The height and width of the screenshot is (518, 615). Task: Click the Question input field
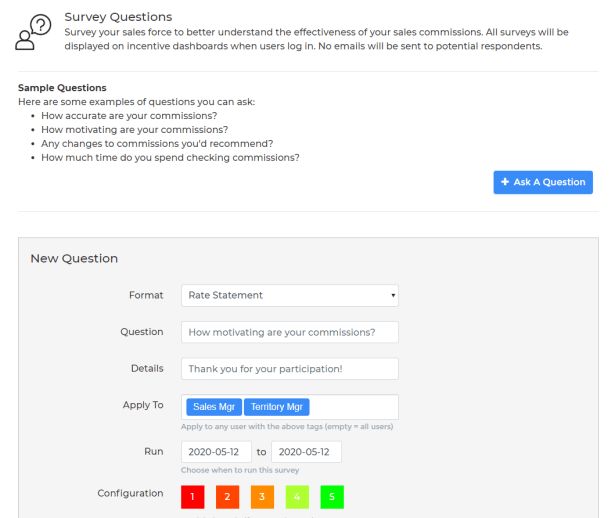[289, 332]
